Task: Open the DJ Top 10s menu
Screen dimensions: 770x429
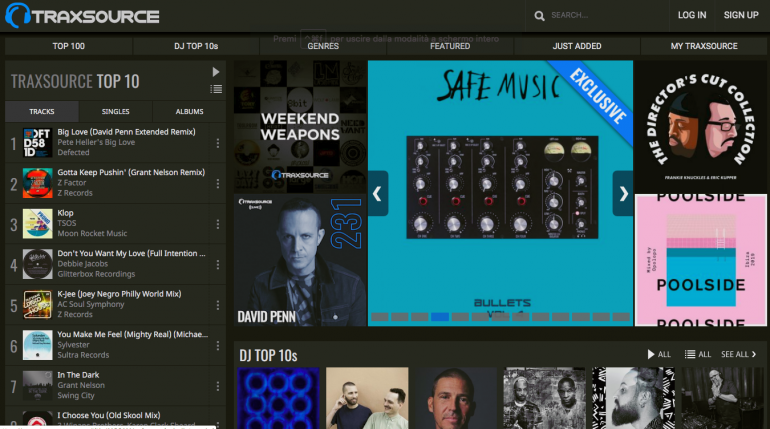Action: pos(196,46)
